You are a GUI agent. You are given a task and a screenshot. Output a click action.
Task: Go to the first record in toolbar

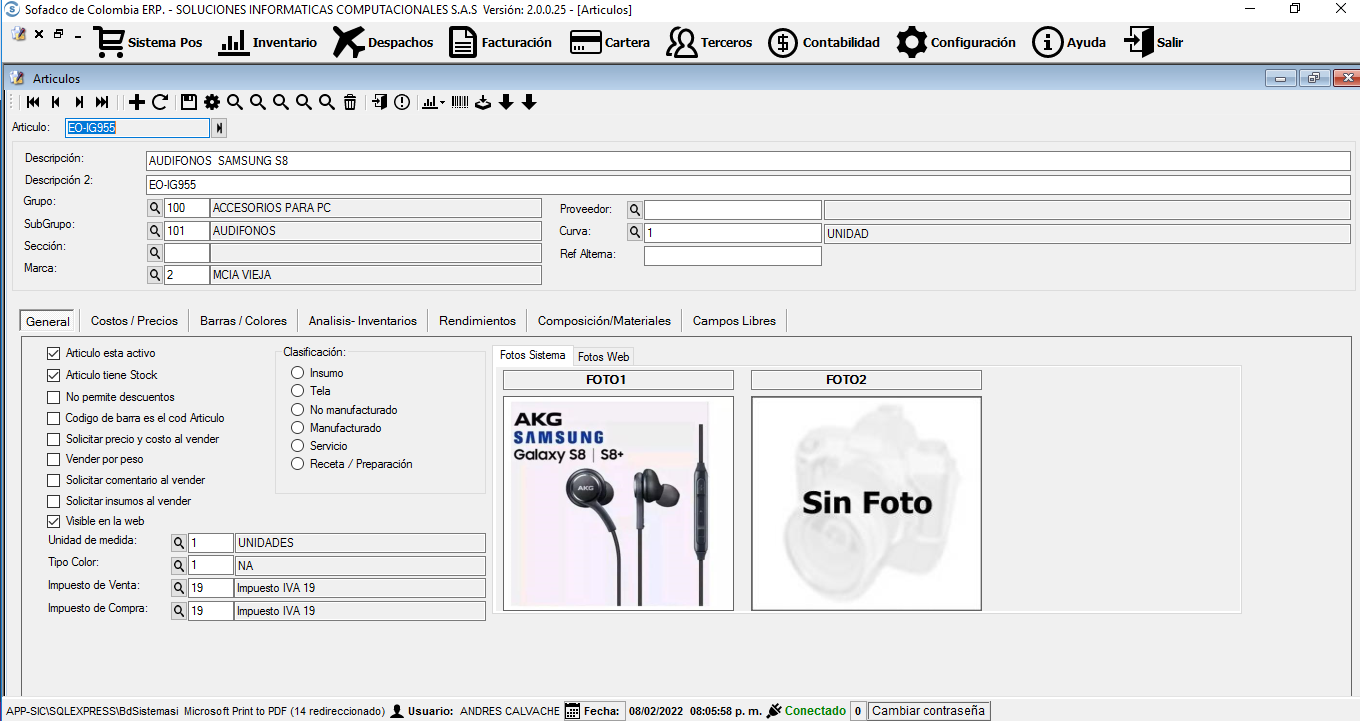coord(33,102)
